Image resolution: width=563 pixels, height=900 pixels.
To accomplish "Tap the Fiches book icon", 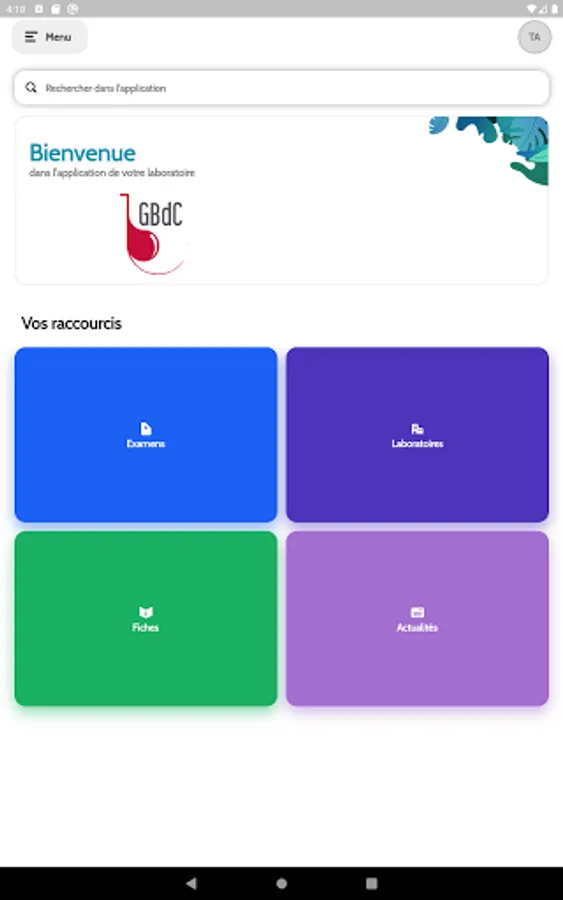I will click(146, 612).
